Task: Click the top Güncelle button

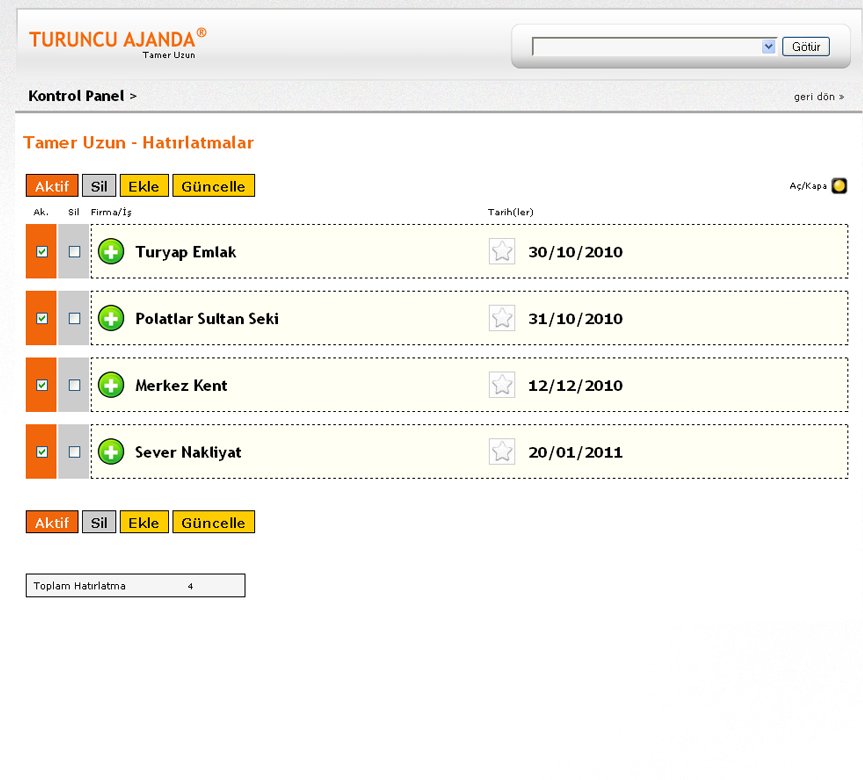Action: [x=213, y=186]
